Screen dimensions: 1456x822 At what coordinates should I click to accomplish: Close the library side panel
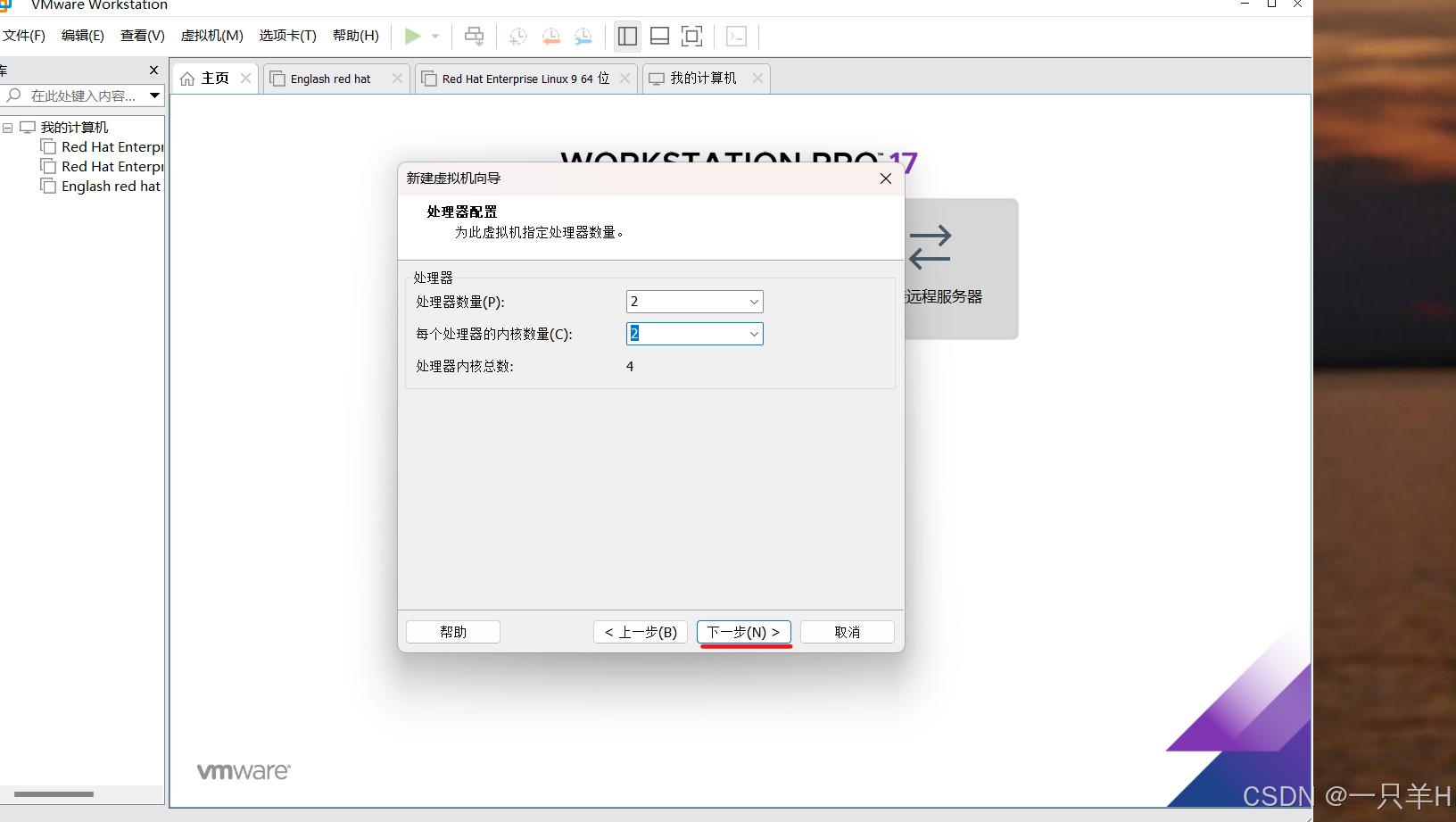click(153, 70)
